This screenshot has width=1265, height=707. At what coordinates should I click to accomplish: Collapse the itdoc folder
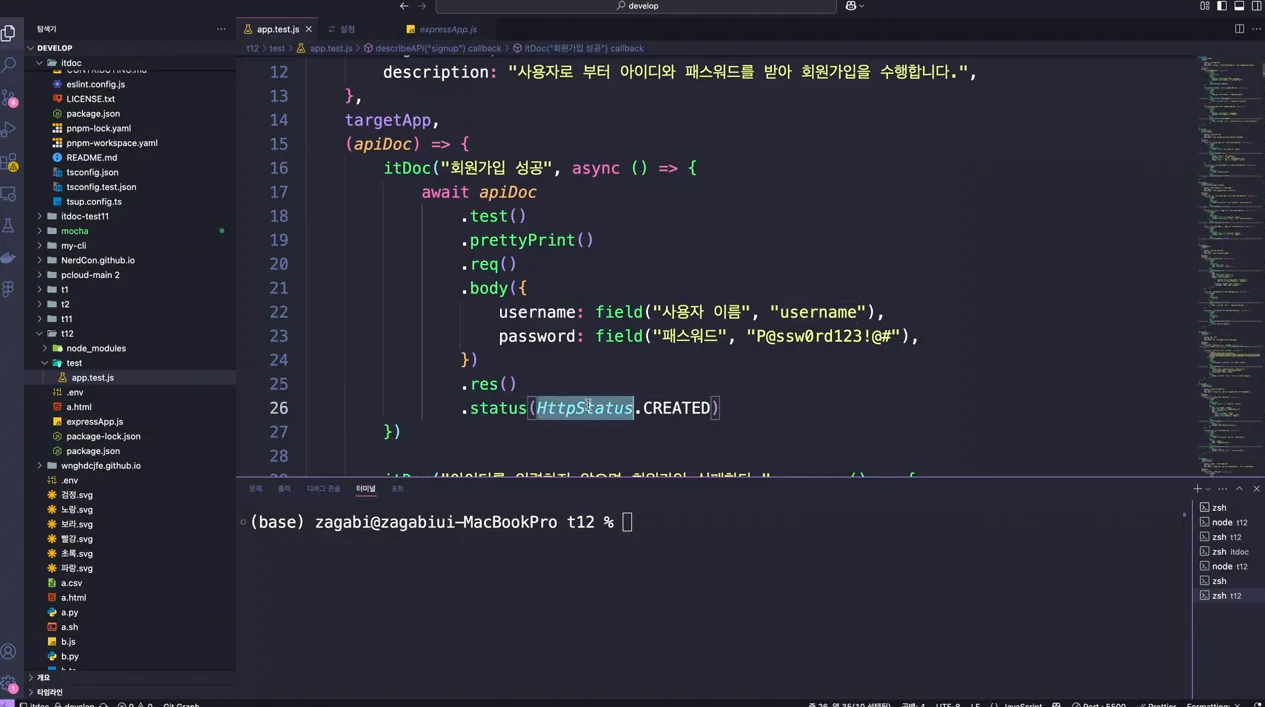coord(130,63)
